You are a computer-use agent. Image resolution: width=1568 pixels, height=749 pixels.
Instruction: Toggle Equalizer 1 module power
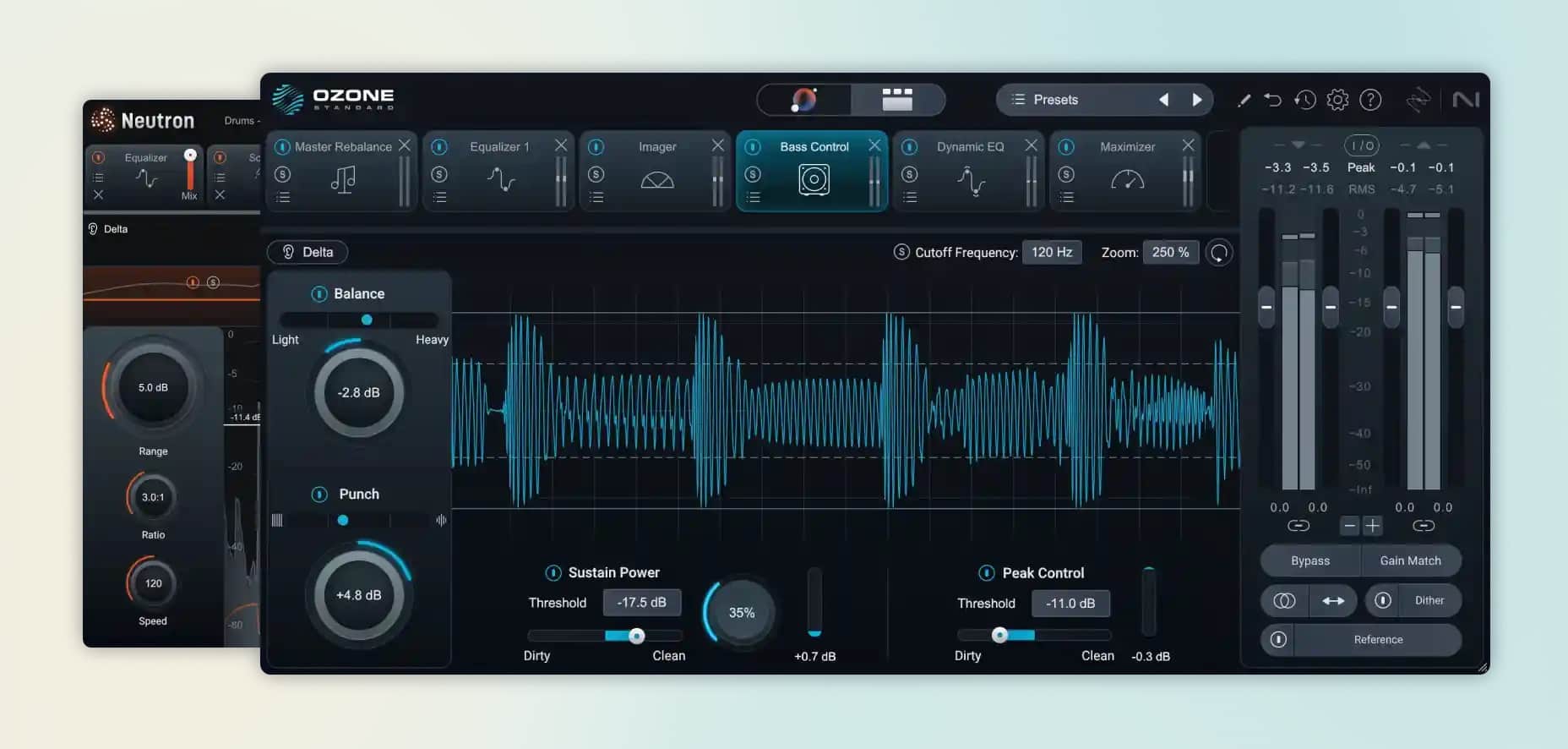439,147
